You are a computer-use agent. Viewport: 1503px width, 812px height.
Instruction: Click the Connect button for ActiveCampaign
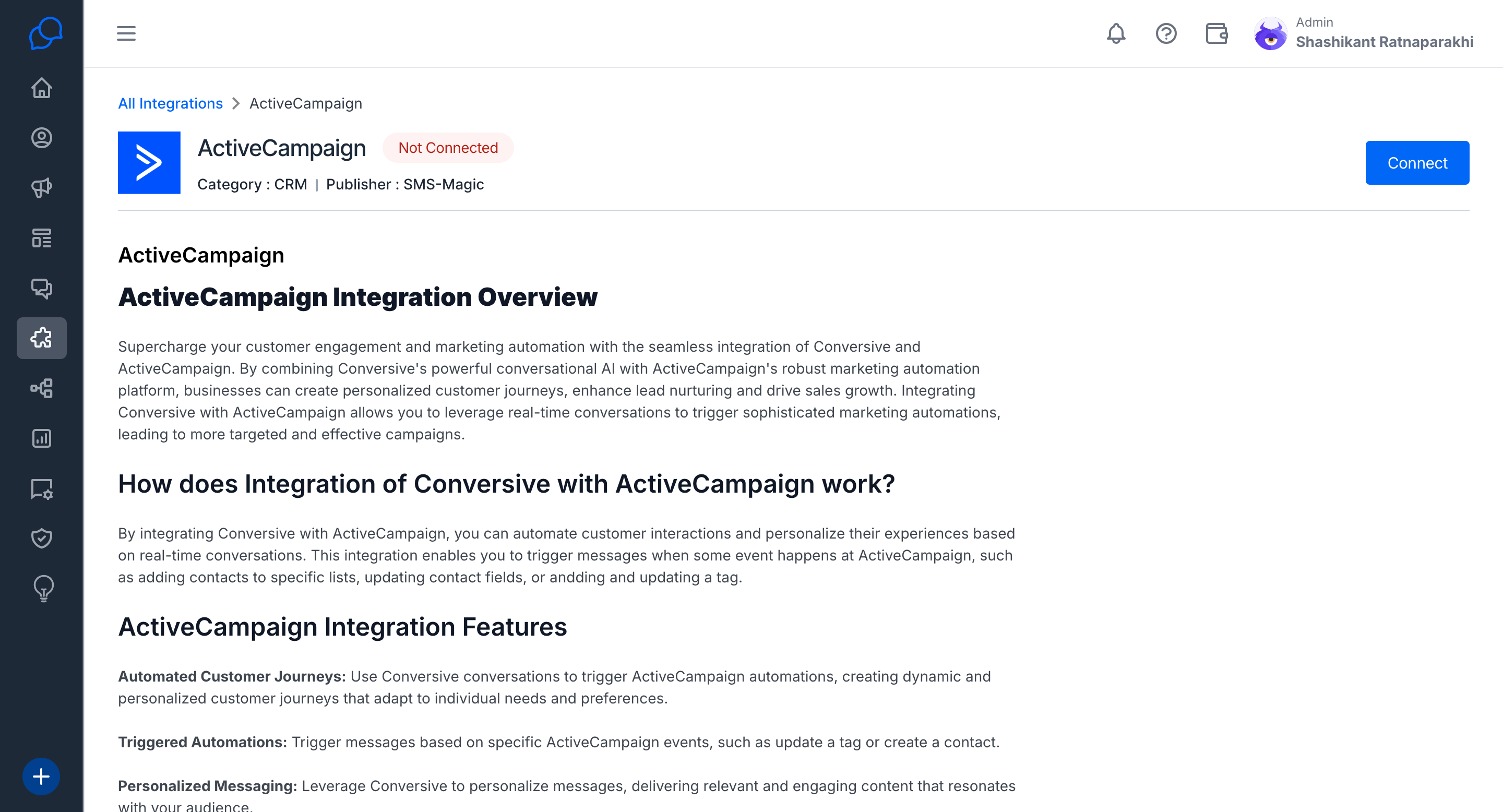click(1417, 163)
